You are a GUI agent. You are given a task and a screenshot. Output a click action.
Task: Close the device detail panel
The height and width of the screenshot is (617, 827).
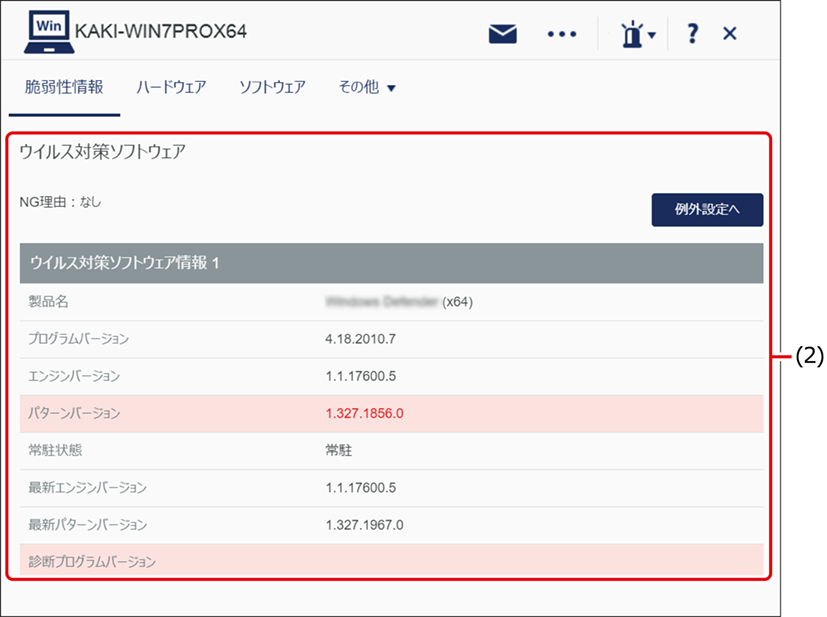tap(729, 34)
